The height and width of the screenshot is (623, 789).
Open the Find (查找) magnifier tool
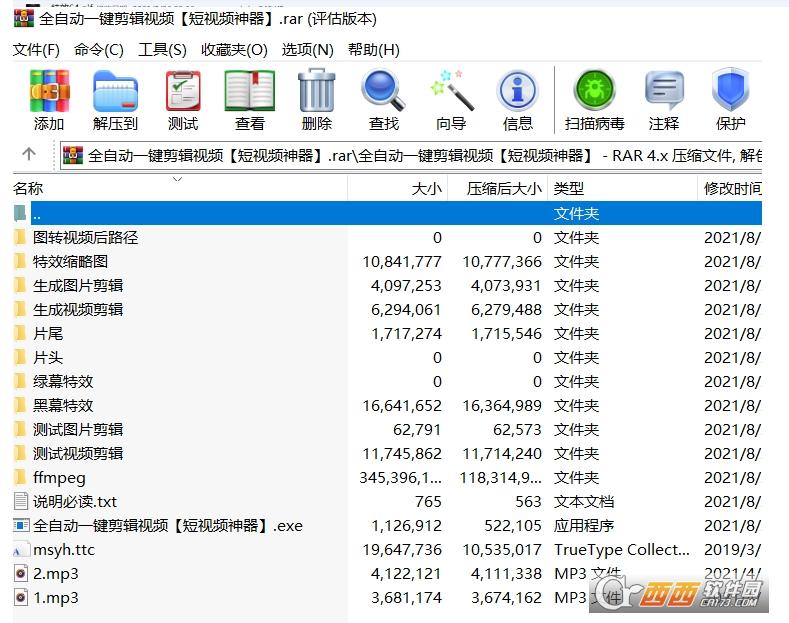tap(383, 92)
